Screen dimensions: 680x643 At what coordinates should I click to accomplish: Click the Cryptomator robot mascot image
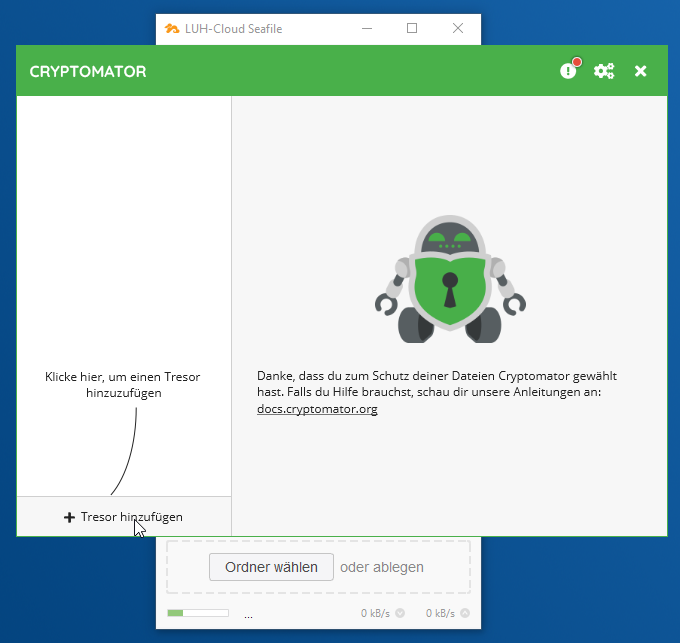[450, 279]
